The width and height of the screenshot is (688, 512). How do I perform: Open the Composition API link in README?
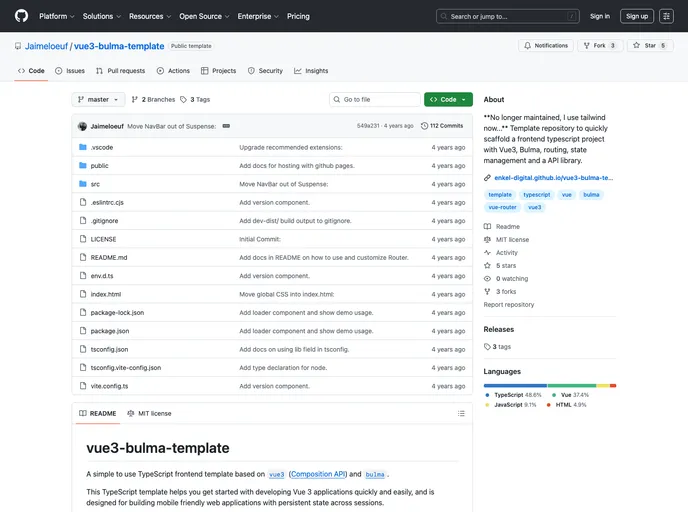(318, 474)
